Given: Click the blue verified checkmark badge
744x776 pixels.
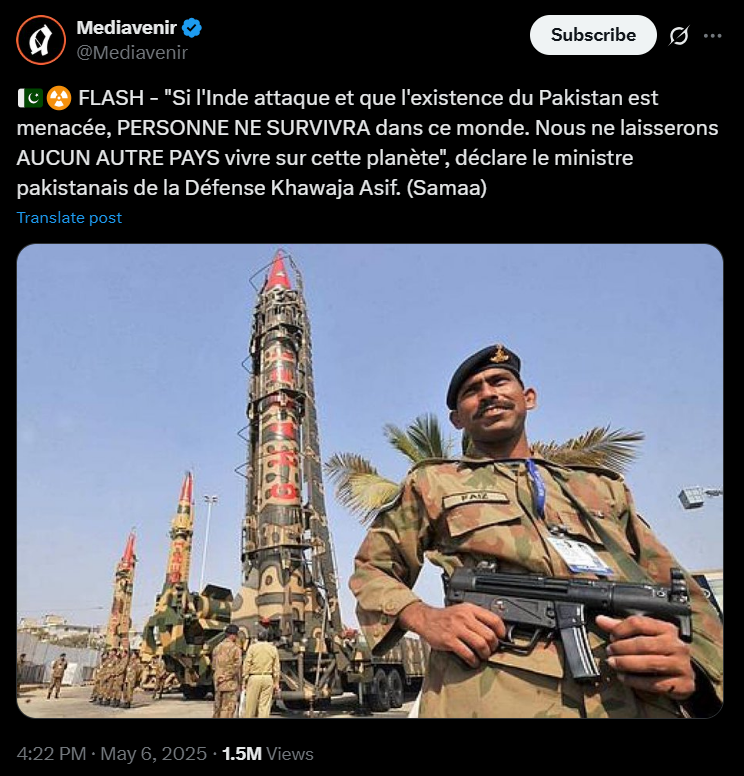Looking at the screenshot, I should pyautogui.click(x=192, y=28).
